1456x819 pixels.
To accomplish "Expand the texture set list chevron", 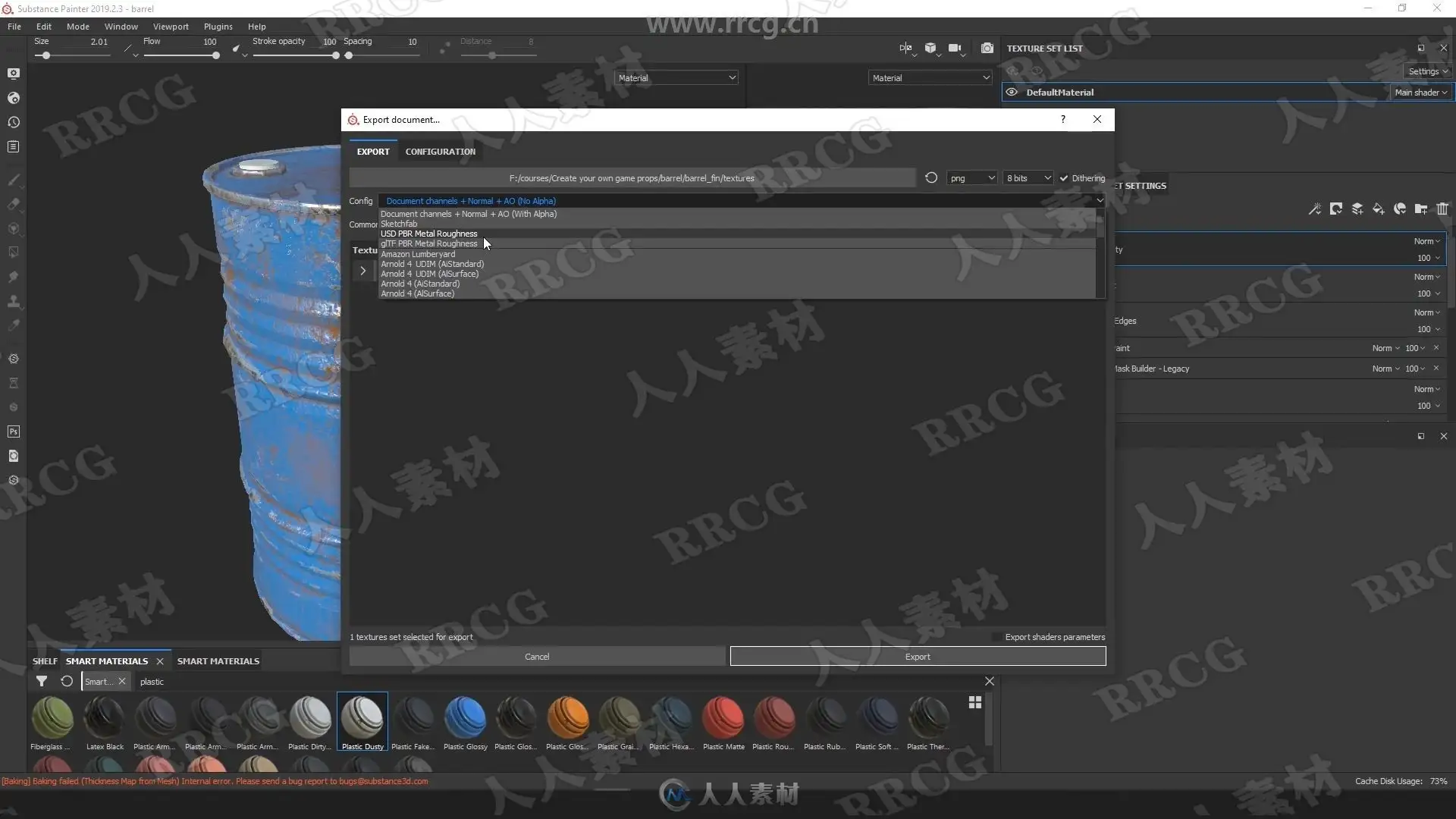I will [x=362, y=271].
